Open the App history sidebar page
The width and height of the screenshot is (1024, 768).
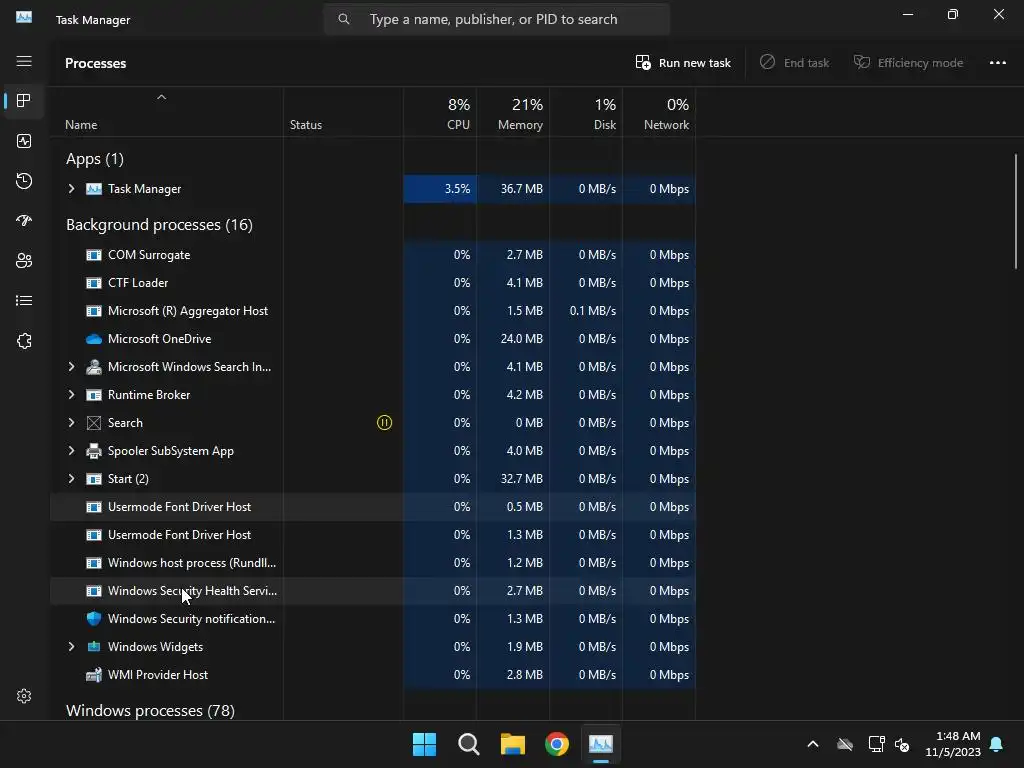[x=24, y=181]
